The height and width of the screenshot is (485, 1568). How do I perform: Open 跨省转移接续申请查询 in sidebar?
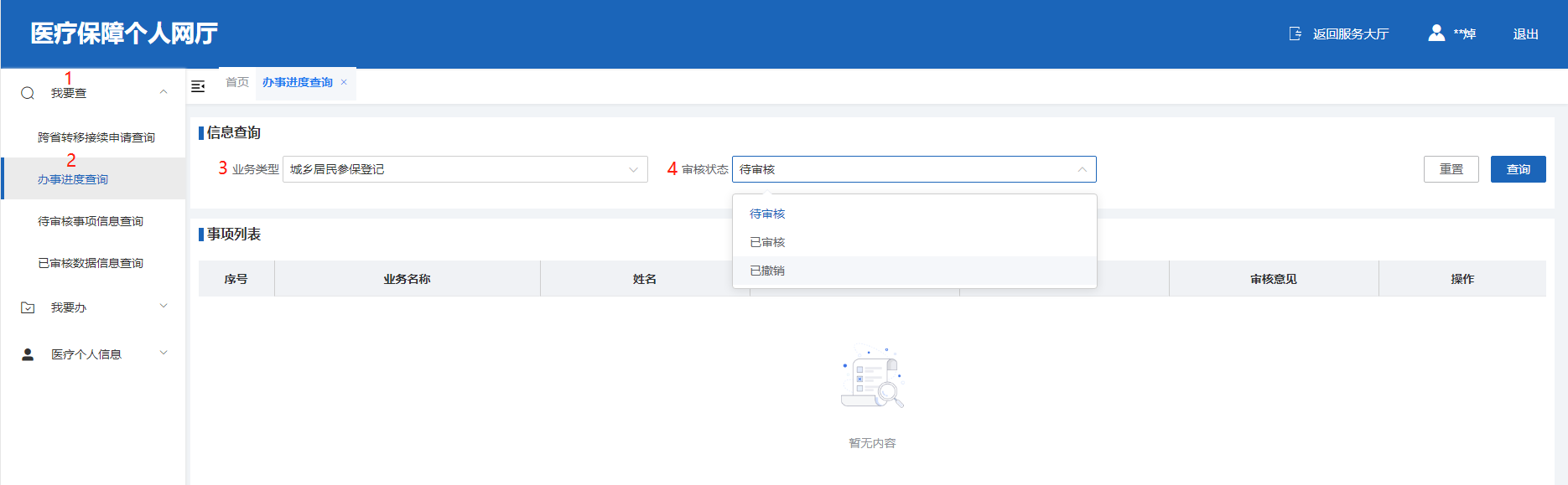[96, 137]
